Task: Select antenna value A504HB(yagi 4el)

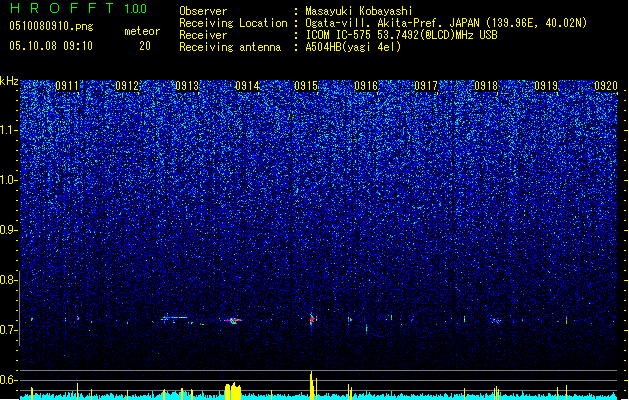Action: tap(353, 47)
